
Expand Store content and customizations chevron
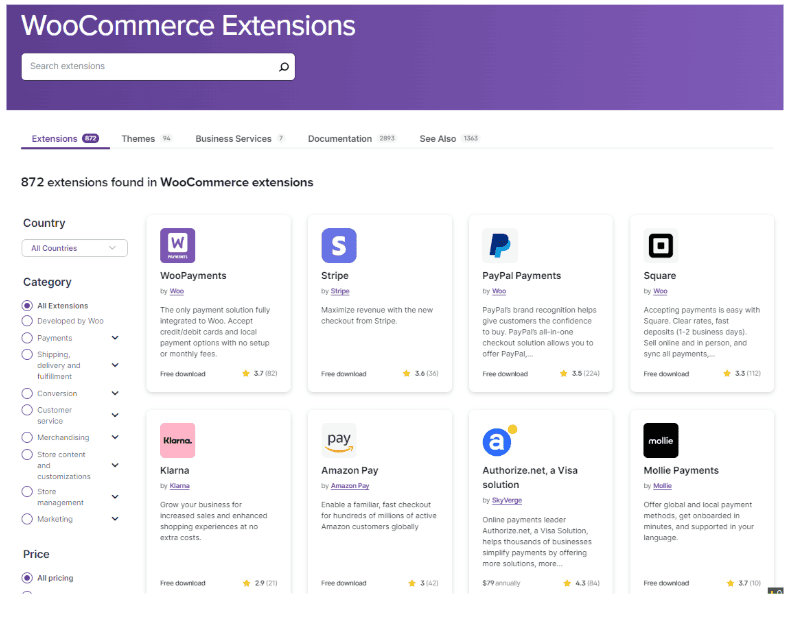click(x=115, y=465)
